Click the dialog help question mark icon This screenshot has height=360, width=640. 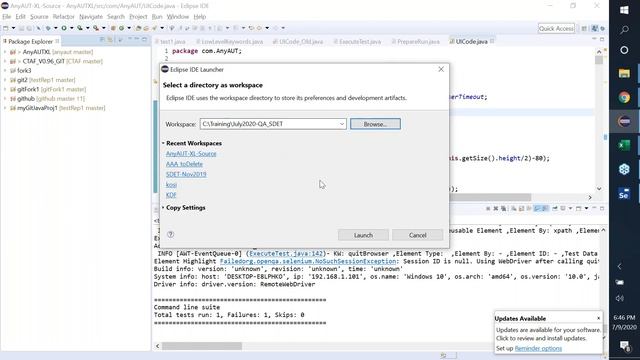[x=171, y=234]
